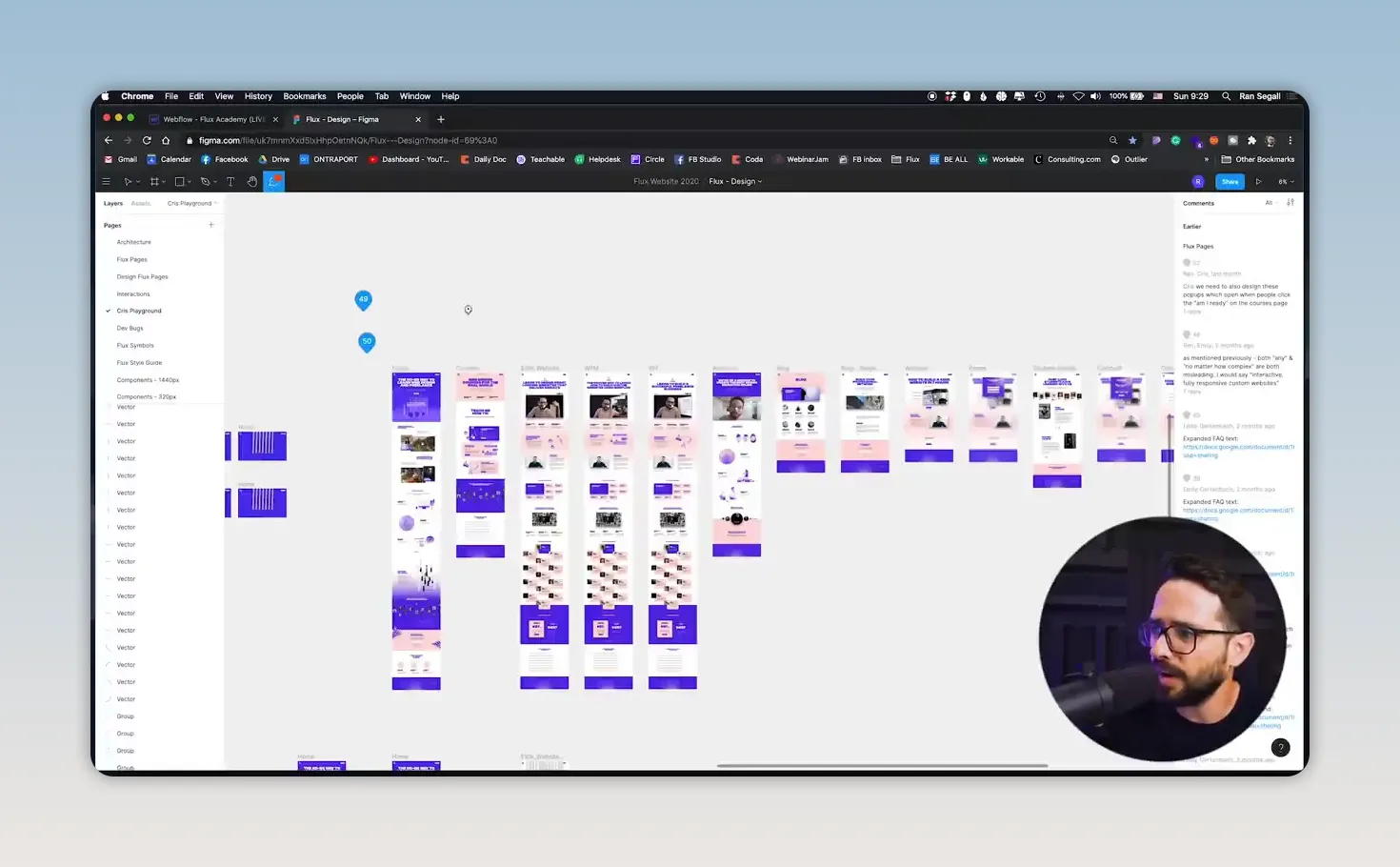Activate the Comment tool

(274, 182)
